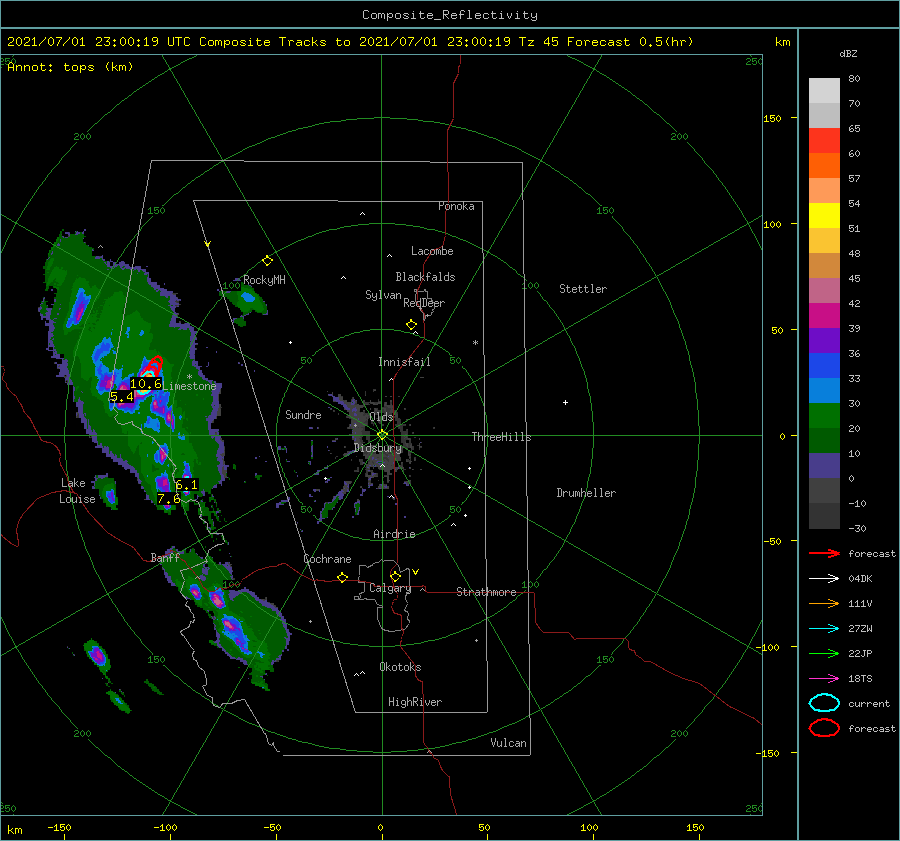The height and width of the screenshot is (841, 900).
Task: Select the purple 39 dBZ color swatch
Action: pyautogui.click(x=824, y=340)
